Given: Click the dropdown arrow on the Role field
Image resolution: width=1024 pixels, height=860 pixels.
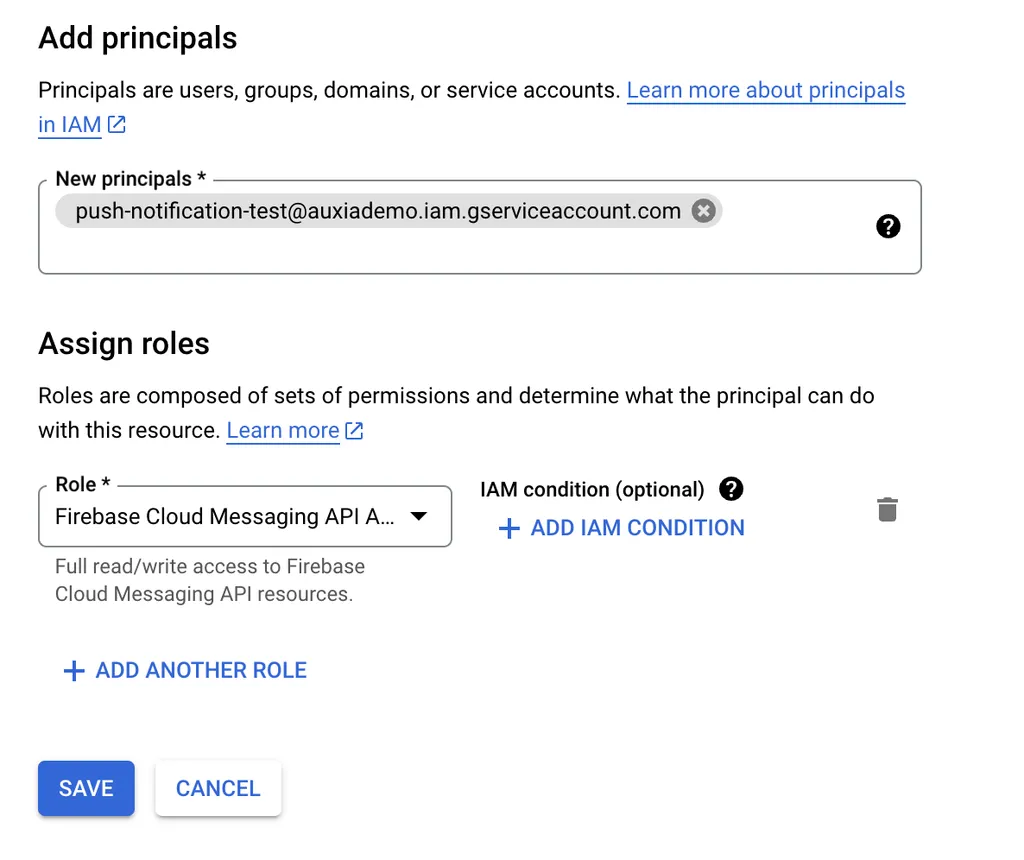Looking at the screenshot, I should coord(419,516).
